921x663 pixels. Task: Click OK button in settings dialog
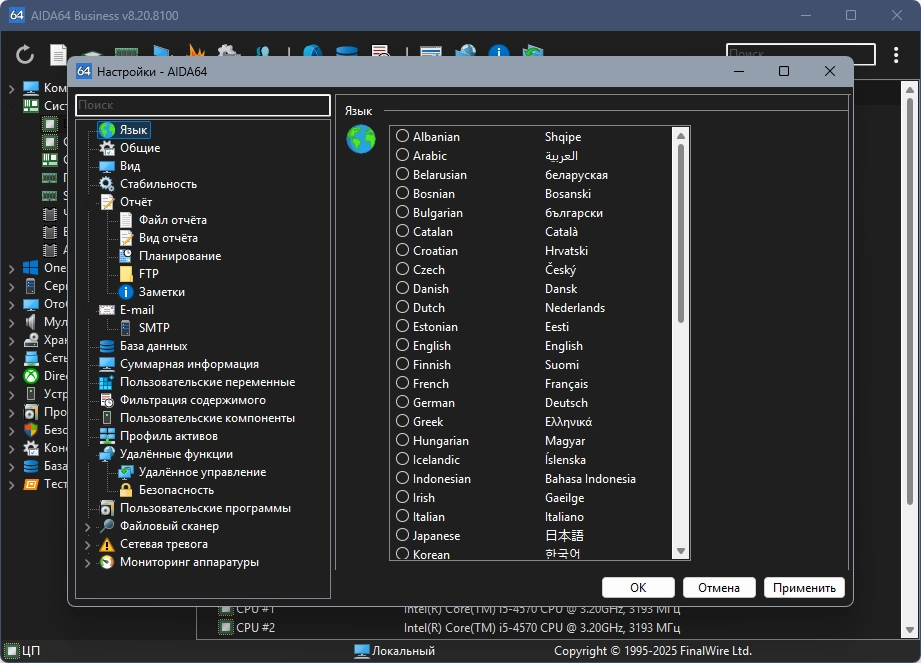pos(638,587)
